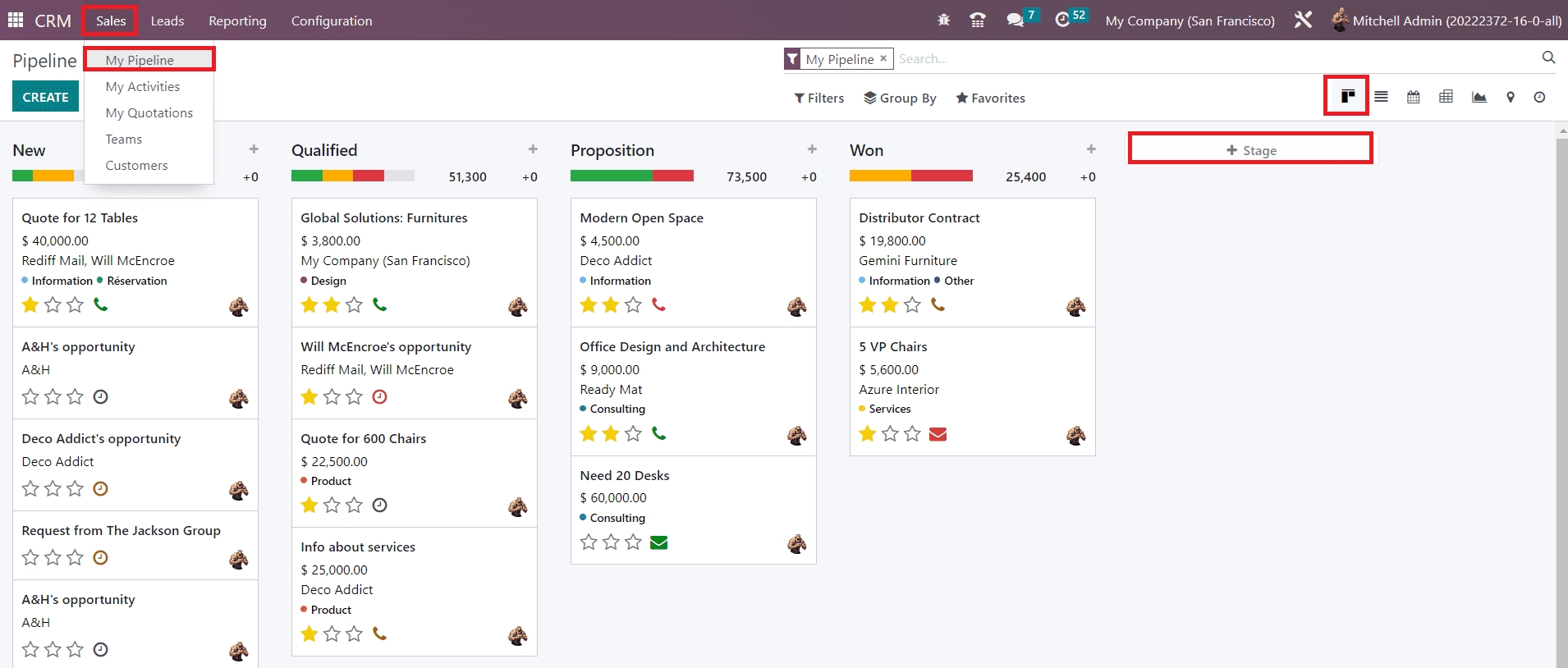Click the debug bug icon
Screen dimensions: 1568x668
(943, 20)
